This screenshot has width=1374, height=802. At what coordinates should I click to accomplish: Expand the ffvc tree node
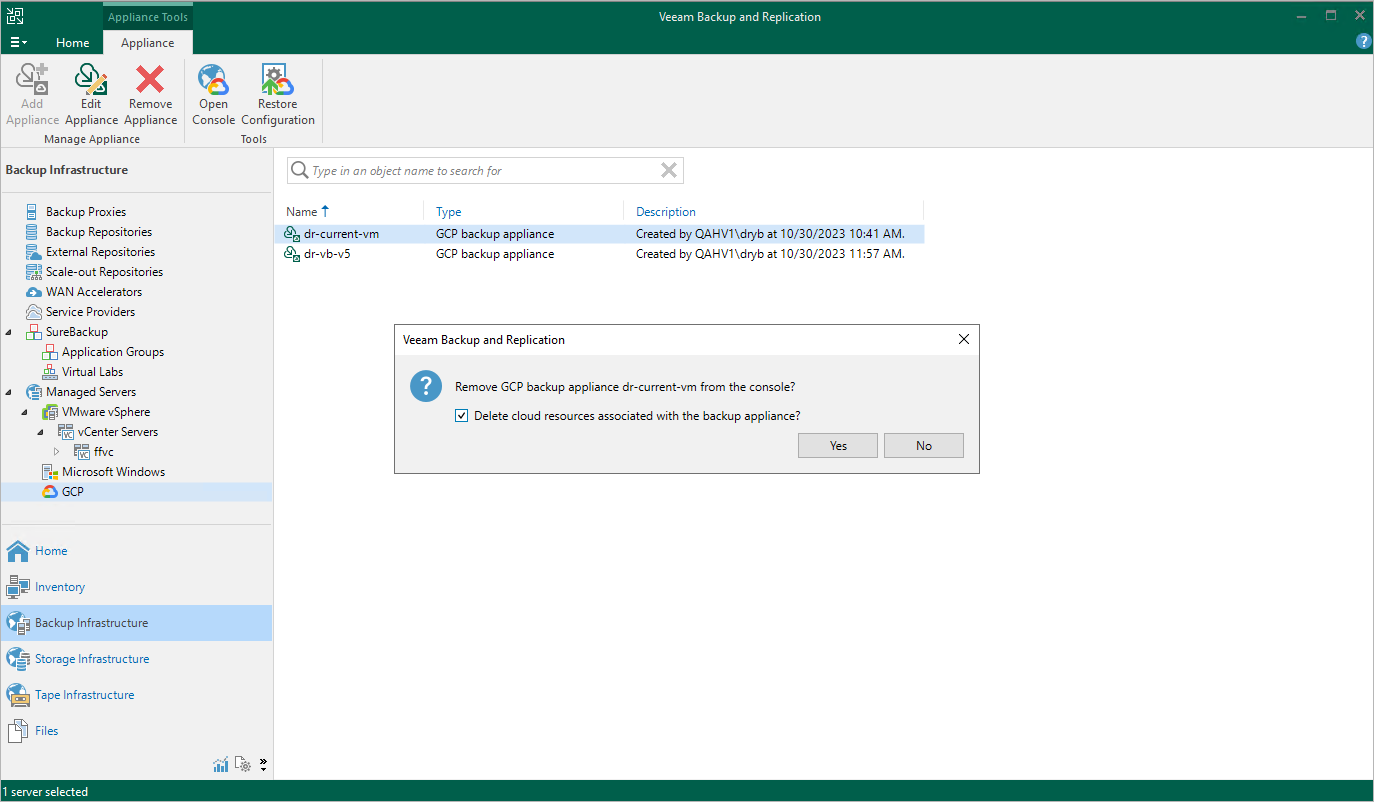click(57, 452)
